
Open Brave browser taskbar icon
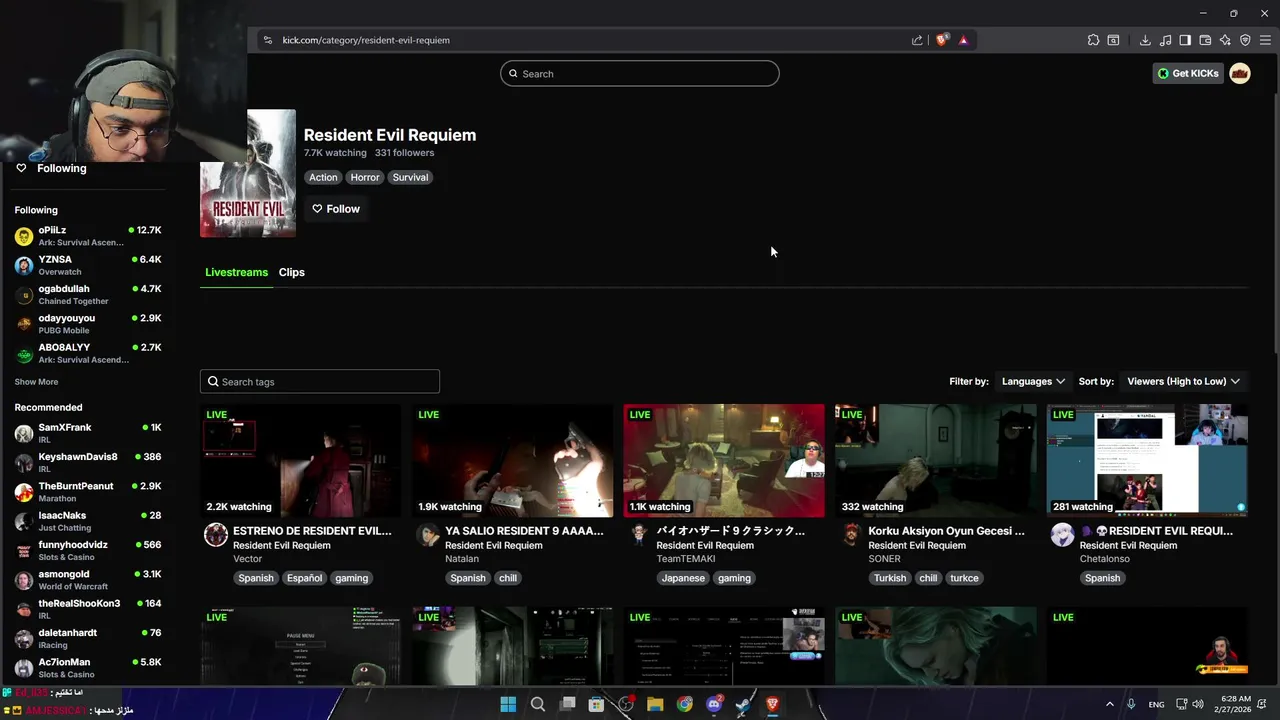[x=772, y=704]
